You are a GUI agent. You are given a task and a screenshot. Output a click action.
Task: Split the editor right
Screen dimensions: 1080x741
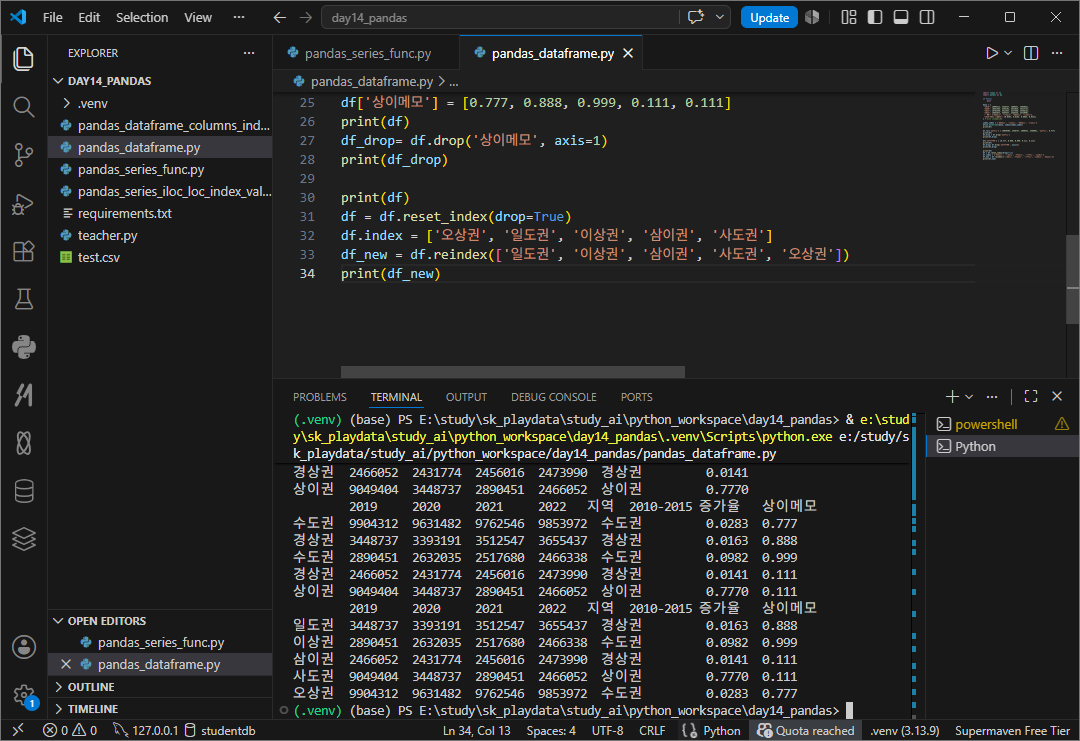coord(1030,53)
